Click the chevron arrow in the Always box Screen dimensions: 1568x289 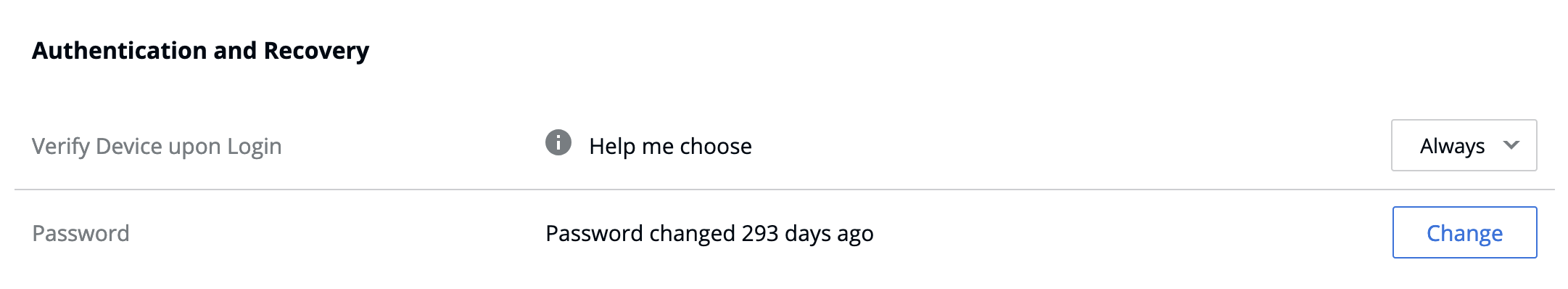[1511, 145]
